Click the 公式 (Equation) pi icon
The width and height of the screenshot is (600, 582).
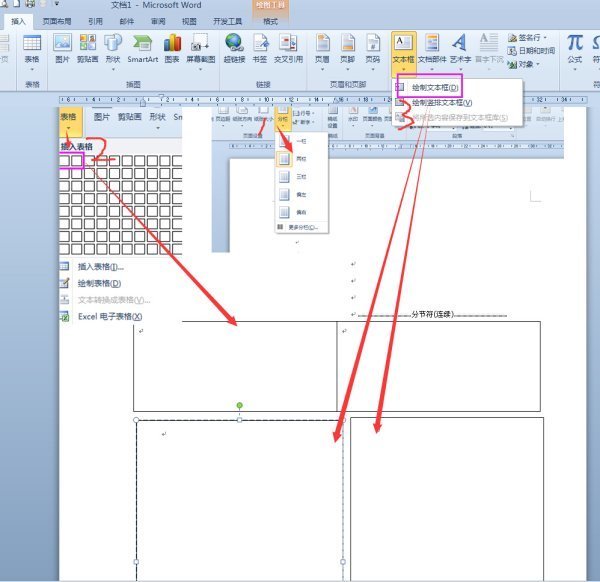[575, 48]
